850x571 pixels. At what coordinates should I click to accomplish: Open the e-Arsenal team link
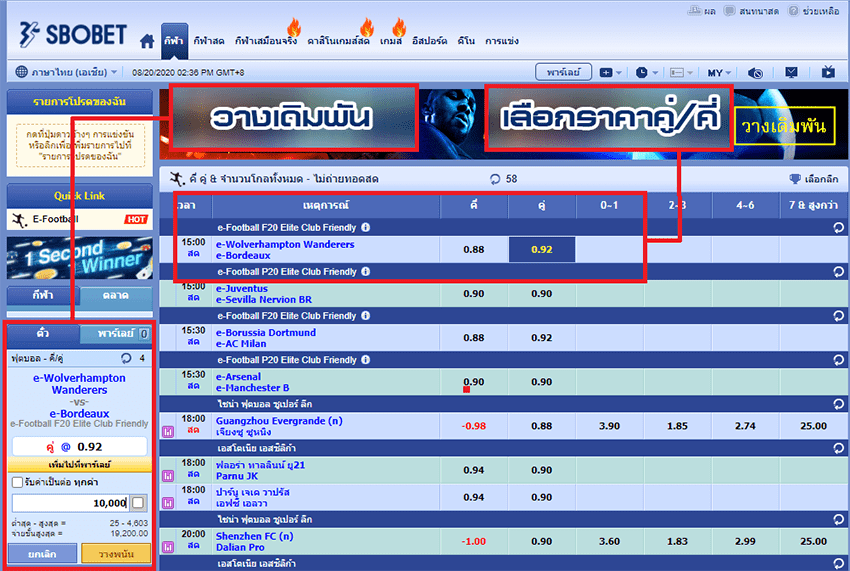coord(239,376)
